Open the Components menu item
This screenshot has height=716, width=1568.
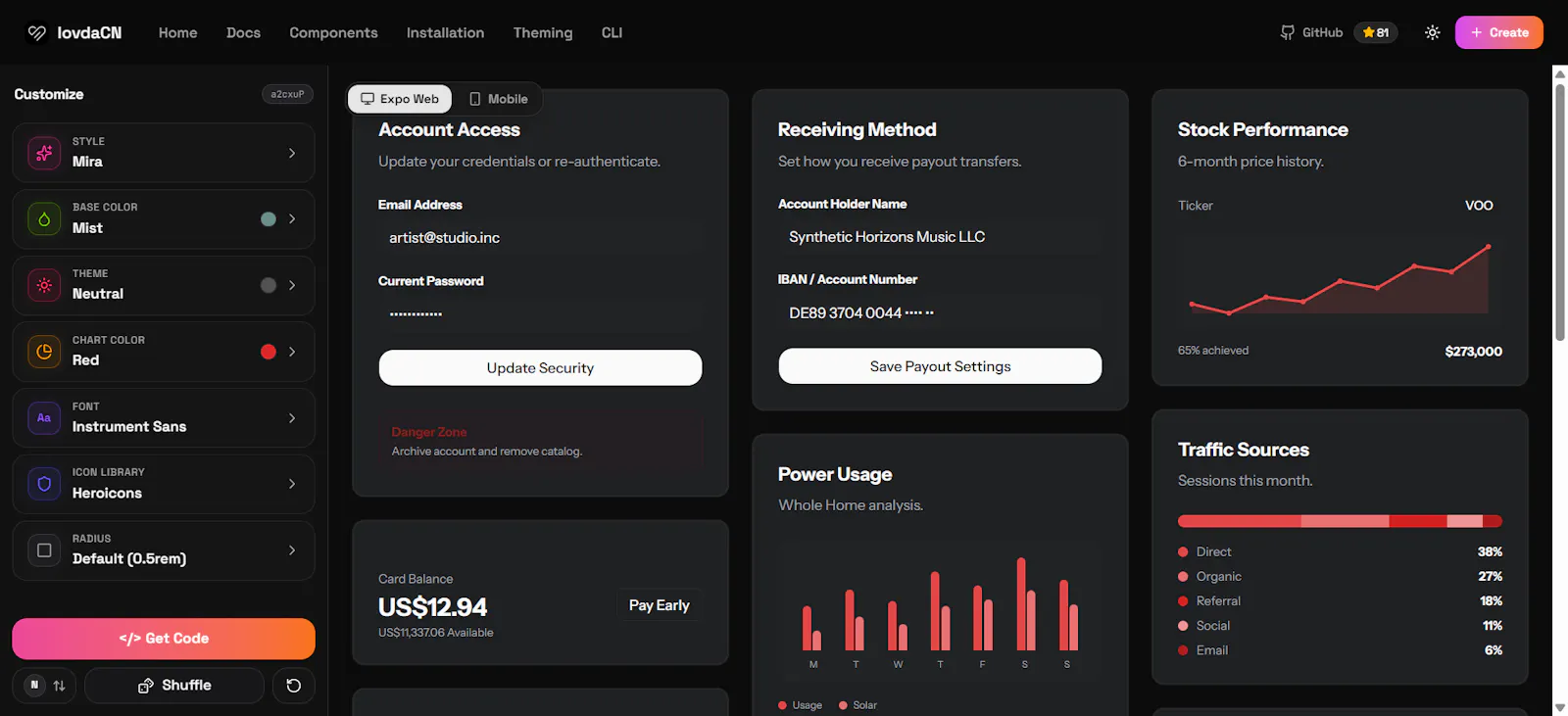(333, 32)
